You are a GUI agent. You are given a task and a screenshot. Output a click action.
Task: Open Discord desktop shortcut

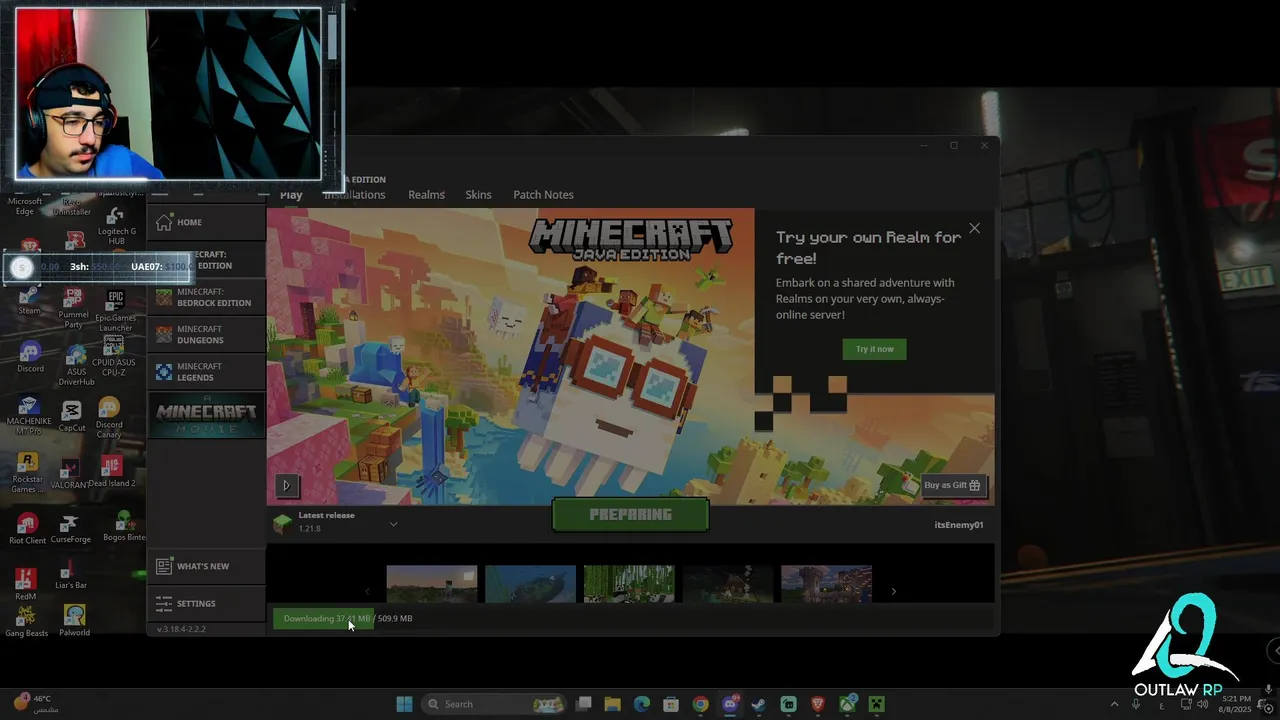[30, 357]
